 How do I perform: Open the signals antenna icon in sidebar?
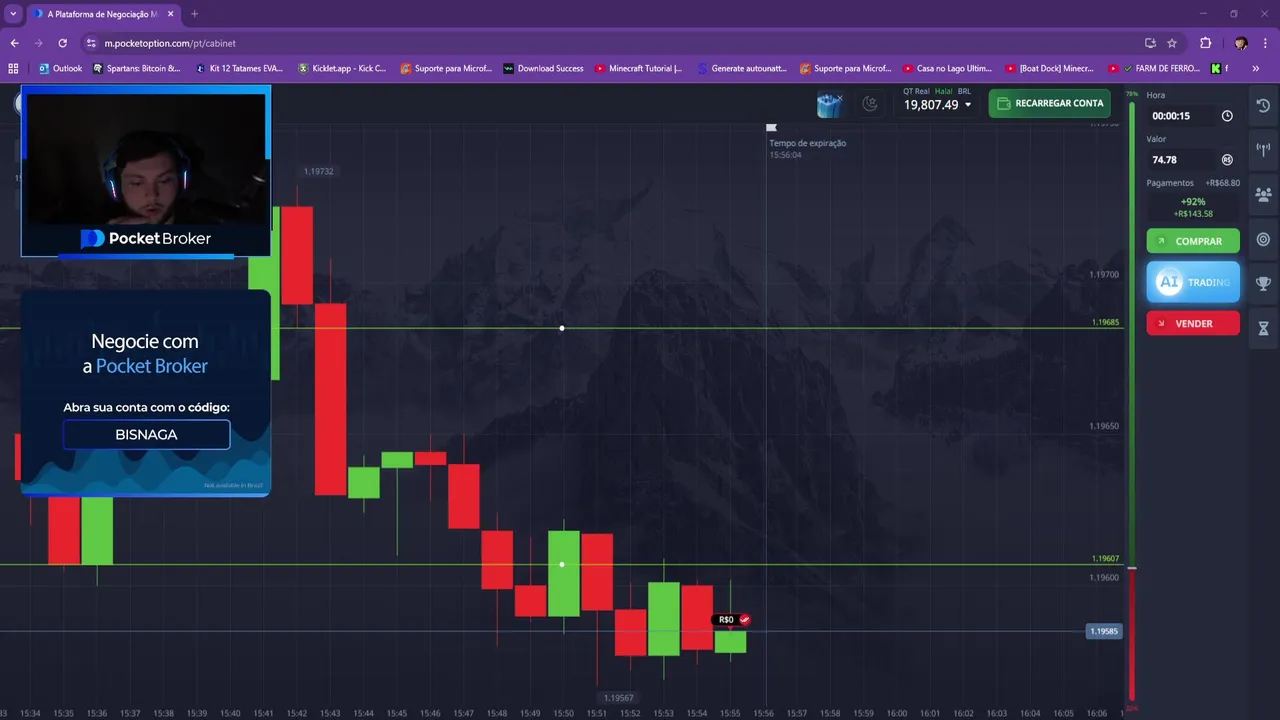pyautogui.click(x=1263, y=150)
